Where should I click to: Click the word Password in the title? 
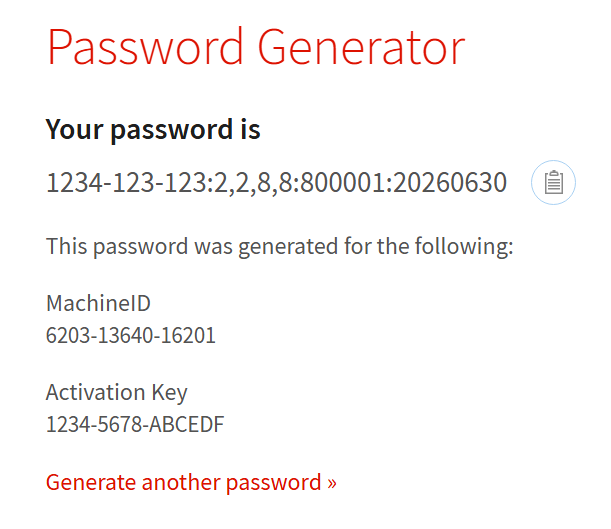[145, 47]
